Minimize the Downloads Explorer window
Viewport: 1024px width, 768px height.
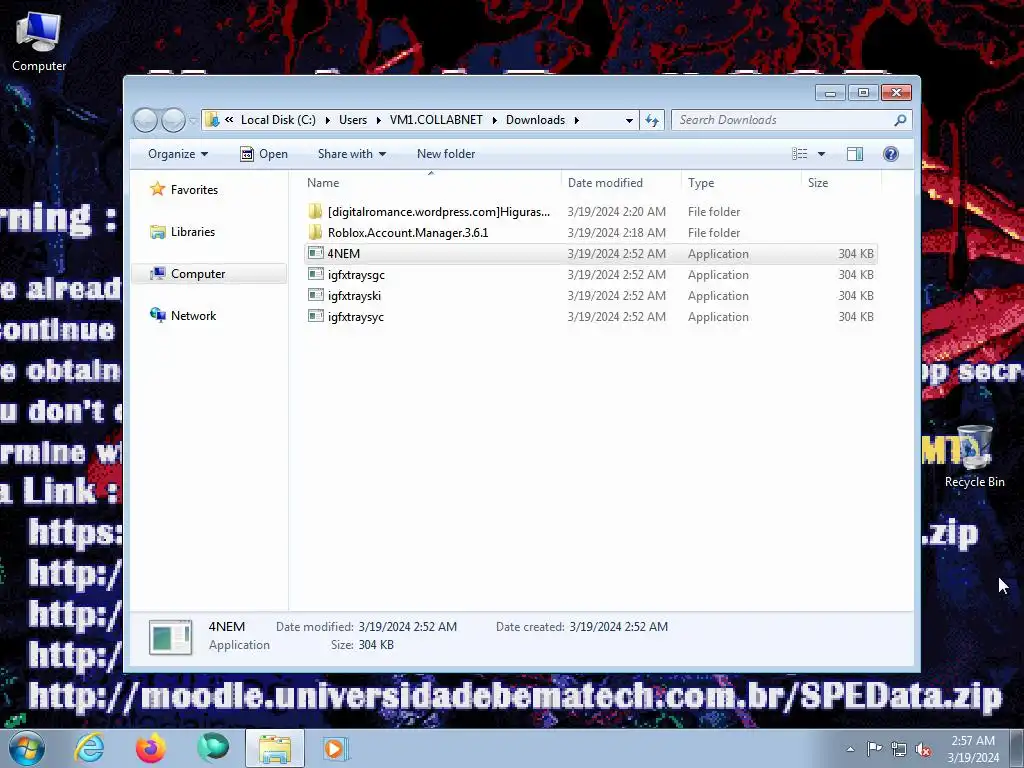(830, 93)
